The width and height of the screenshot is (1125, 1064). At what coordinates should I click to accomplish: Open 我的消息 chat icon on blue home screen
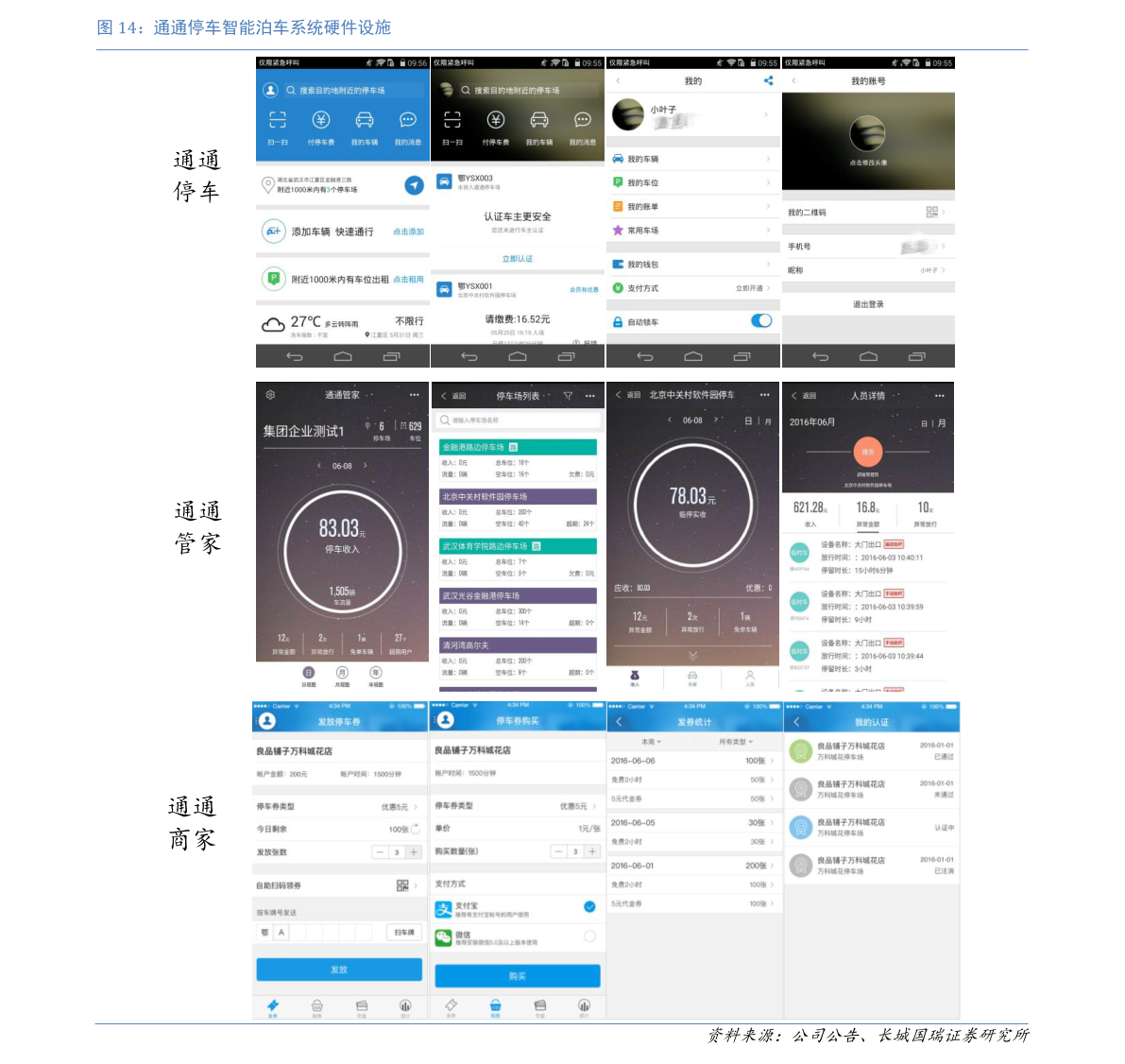tap(407, 120)
